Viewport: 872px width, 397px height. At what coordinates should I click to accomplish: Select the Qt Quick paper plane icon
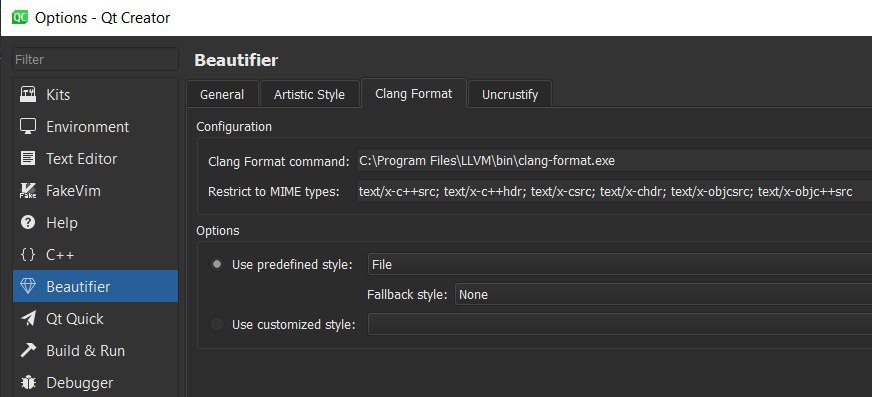point(28,319)
